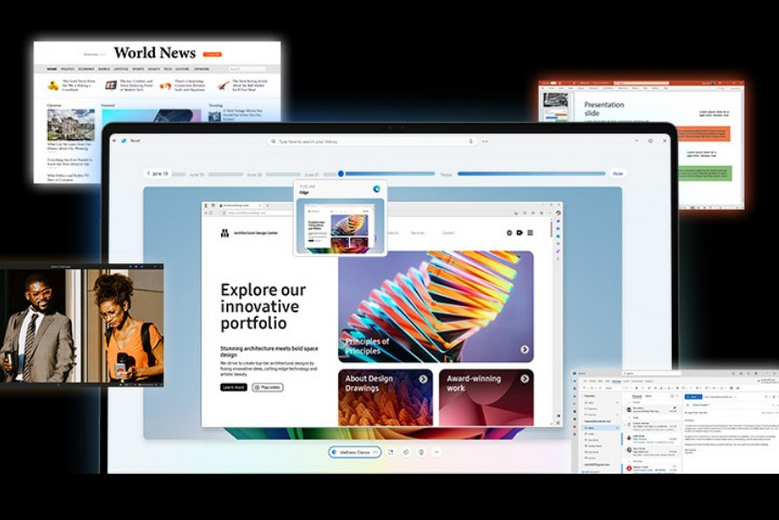
Task: Click the man in the suit video tile
Action: click(40, 326)
